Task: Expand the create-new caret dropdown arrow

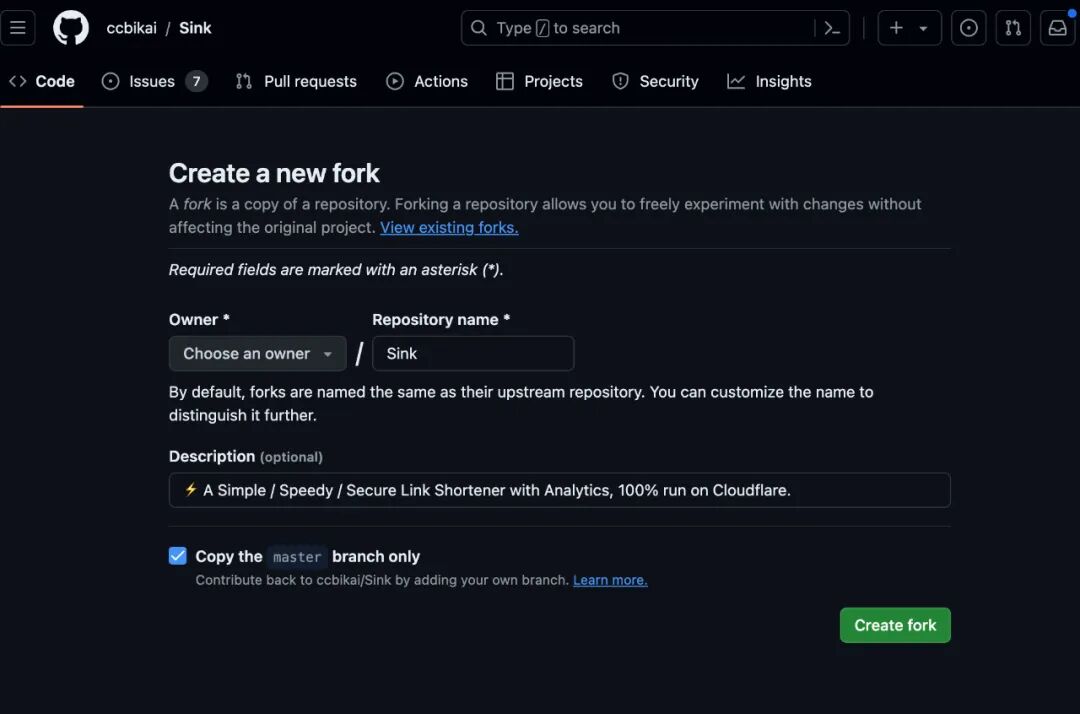Action: pos(923,28)
